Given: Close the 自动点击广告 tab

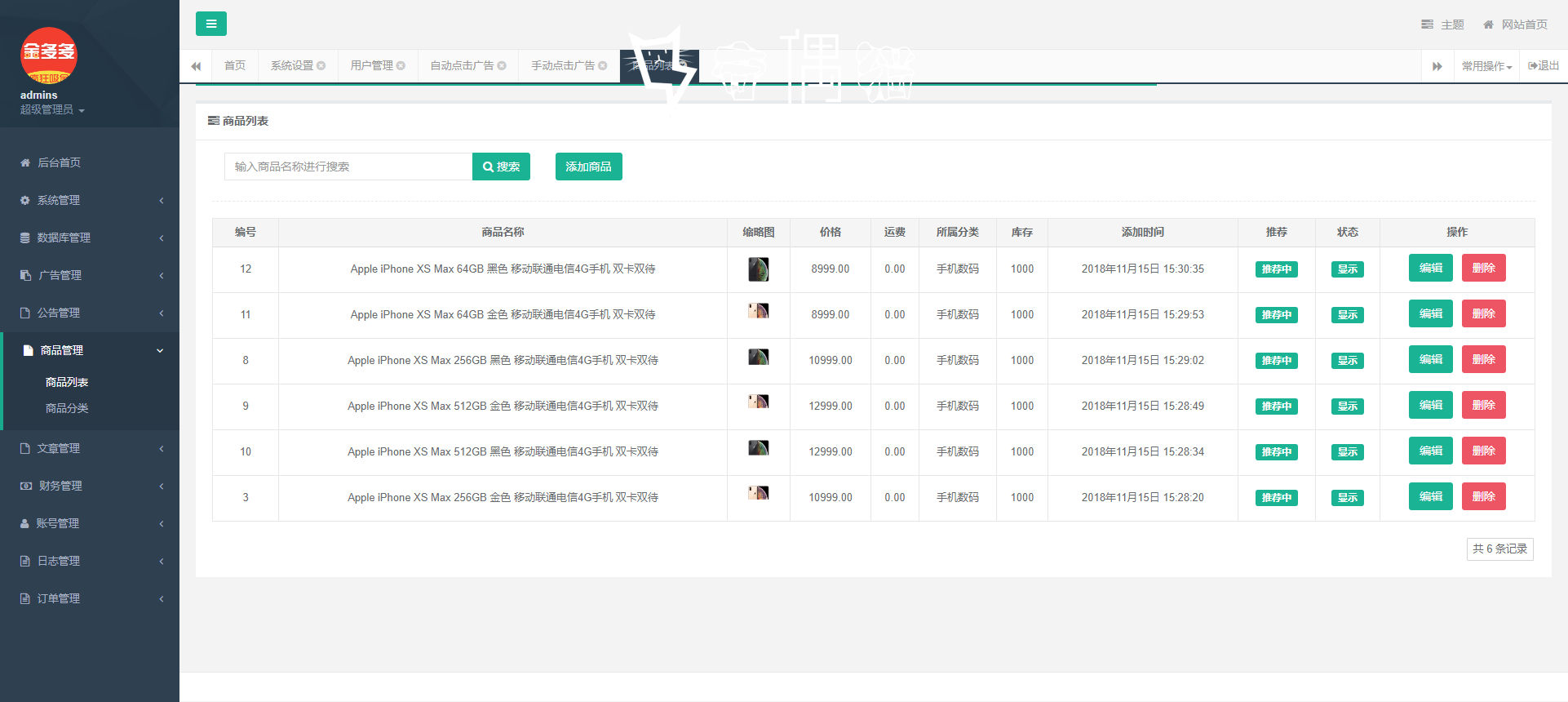Looking at the screenshot, I should click(x=502, y=66).
